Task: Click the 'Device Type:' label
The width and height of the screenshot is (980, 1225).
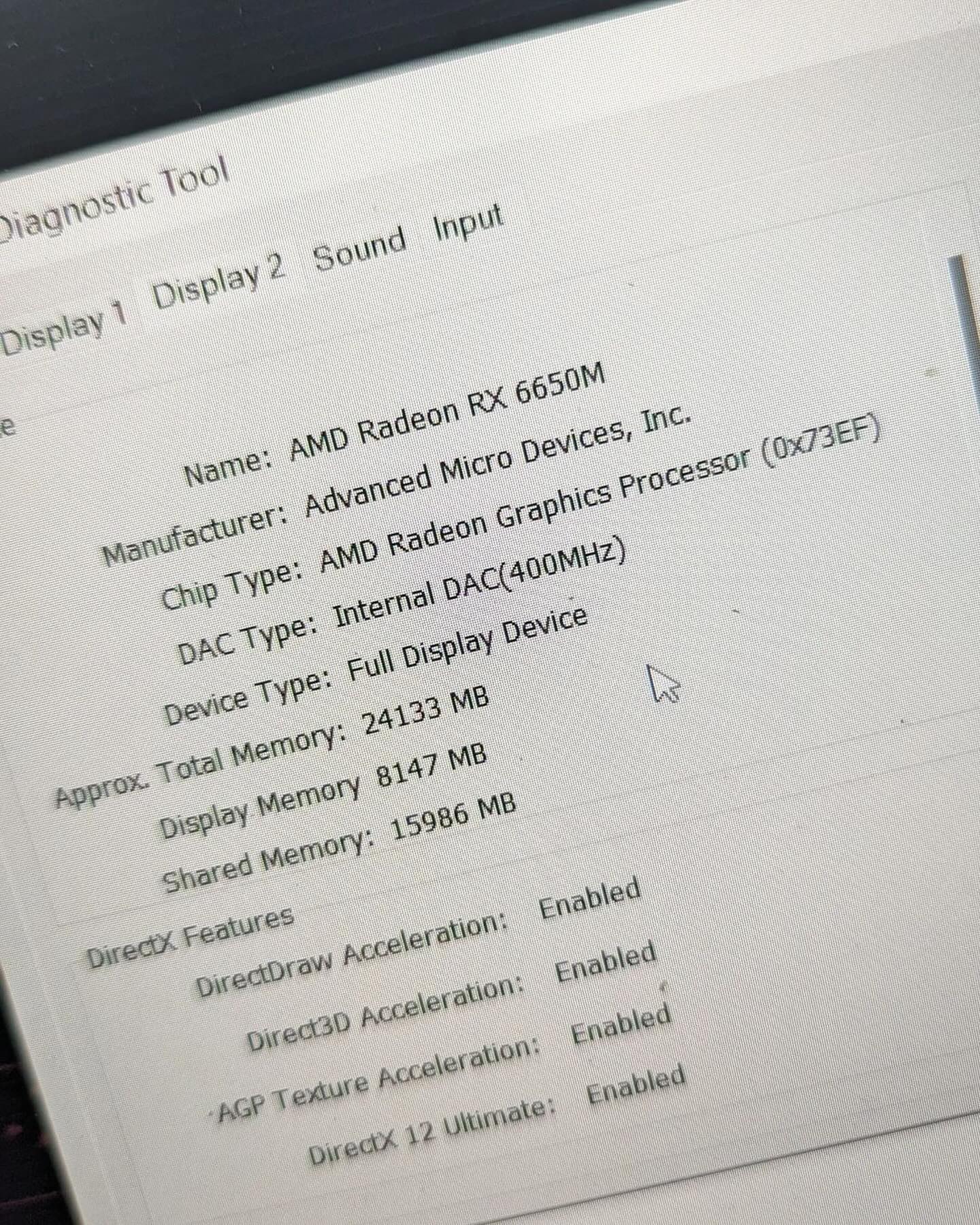Action: [x=250, y=696]
